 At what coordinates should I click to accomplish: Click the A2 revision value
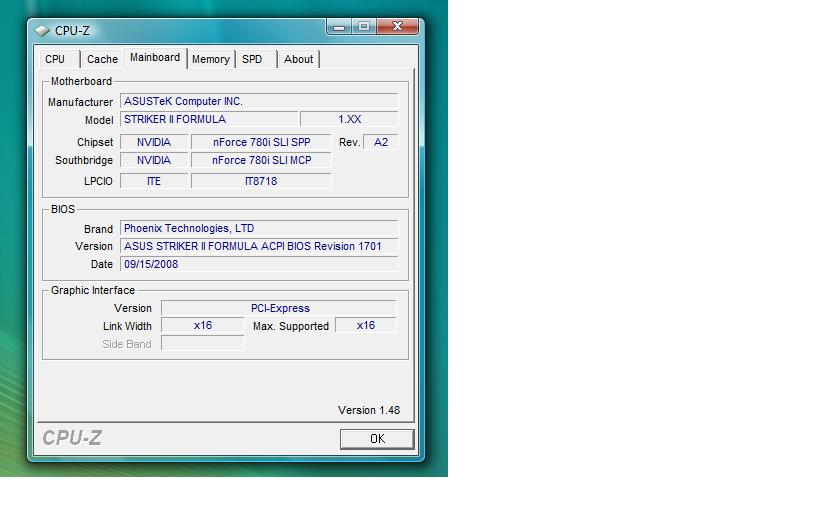point(381,142)
